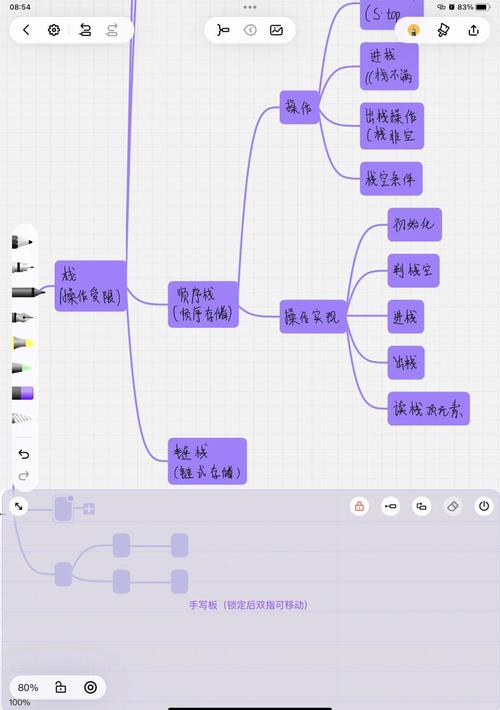
Task: Undo stroke in pen sidebar
Action: pyautogui.click(x=24, y=454)
